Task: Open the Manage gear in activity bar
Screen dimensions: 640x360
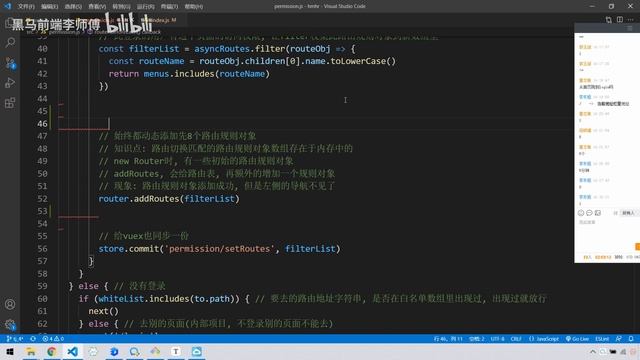Action: tap(10, 324)
